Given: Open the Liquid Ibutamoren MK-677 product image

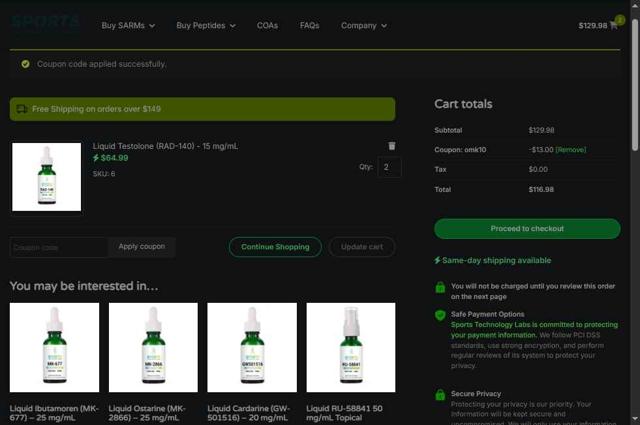Looking at the screenshot, I should 54,347.
